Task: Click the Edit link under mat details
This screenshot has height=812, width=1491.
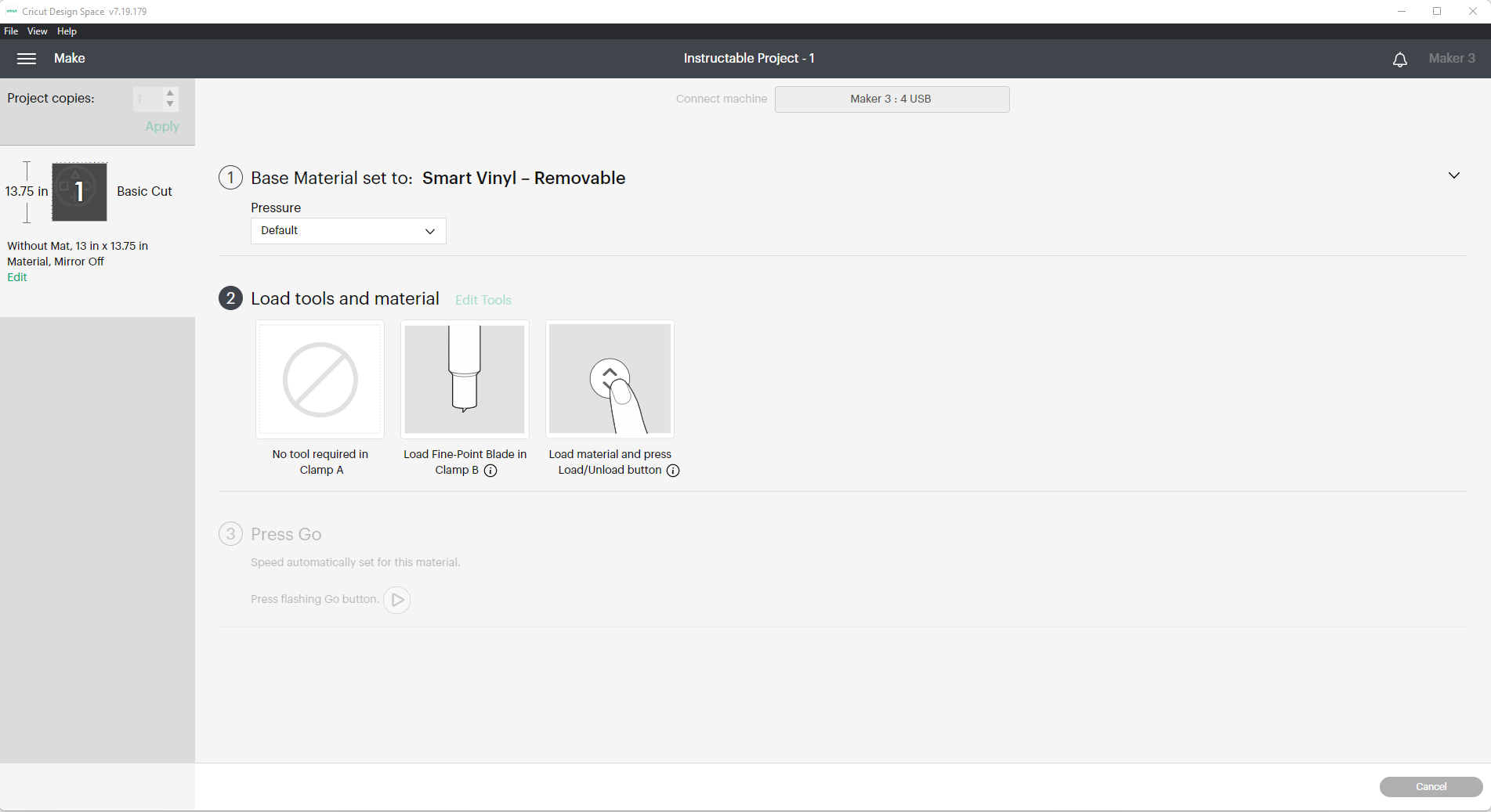Action: pos(17,277)
